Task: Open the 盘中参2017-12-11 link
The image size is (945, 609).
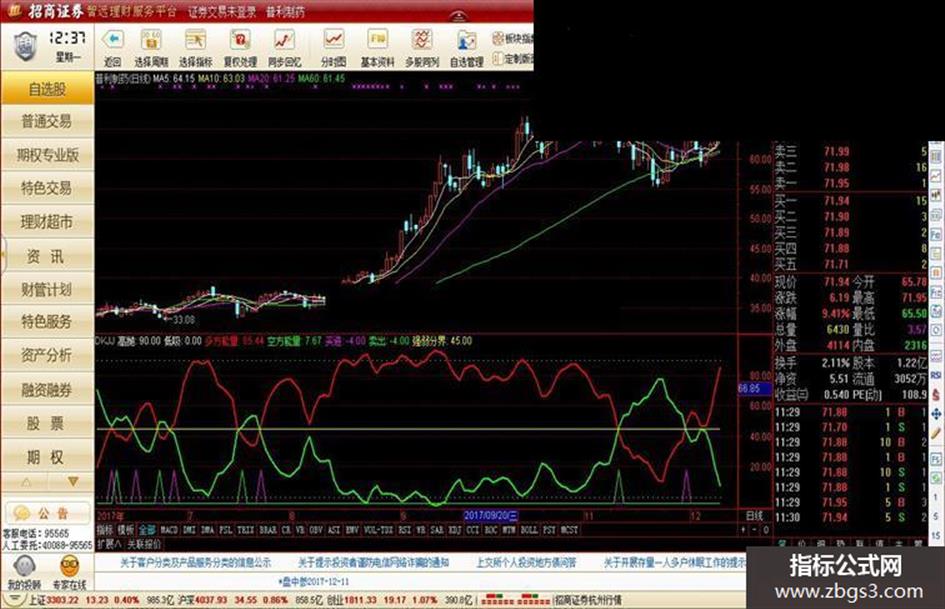Action: tap(313, 582)
